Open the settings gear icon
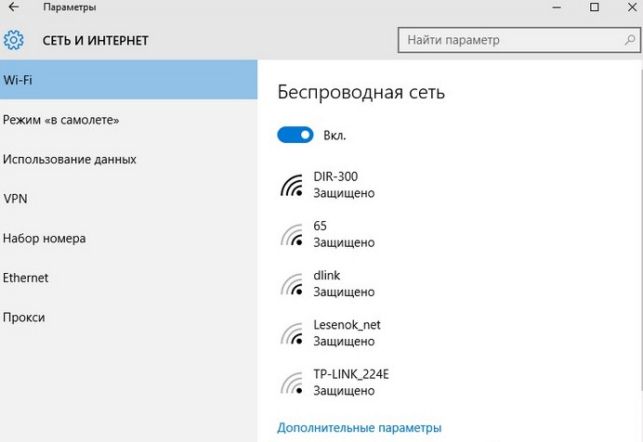The height and width of the screenshot is (442, 643). (x=14, y=40)
